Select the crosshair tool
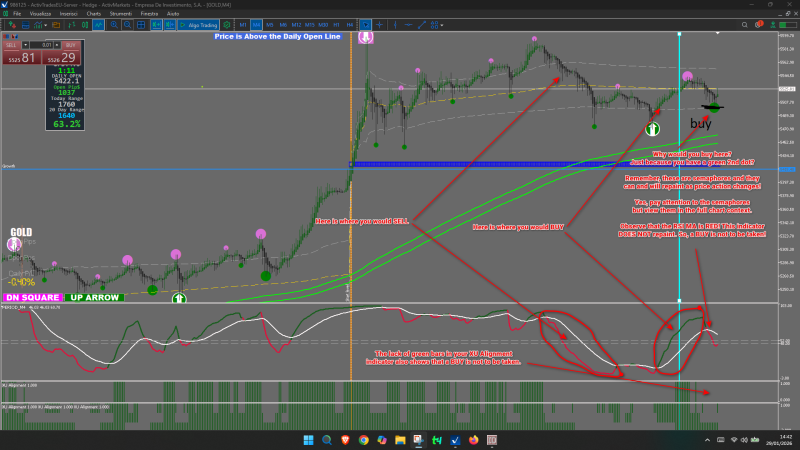The height and width of the screenshot is (450, 800). coord(379,25)
